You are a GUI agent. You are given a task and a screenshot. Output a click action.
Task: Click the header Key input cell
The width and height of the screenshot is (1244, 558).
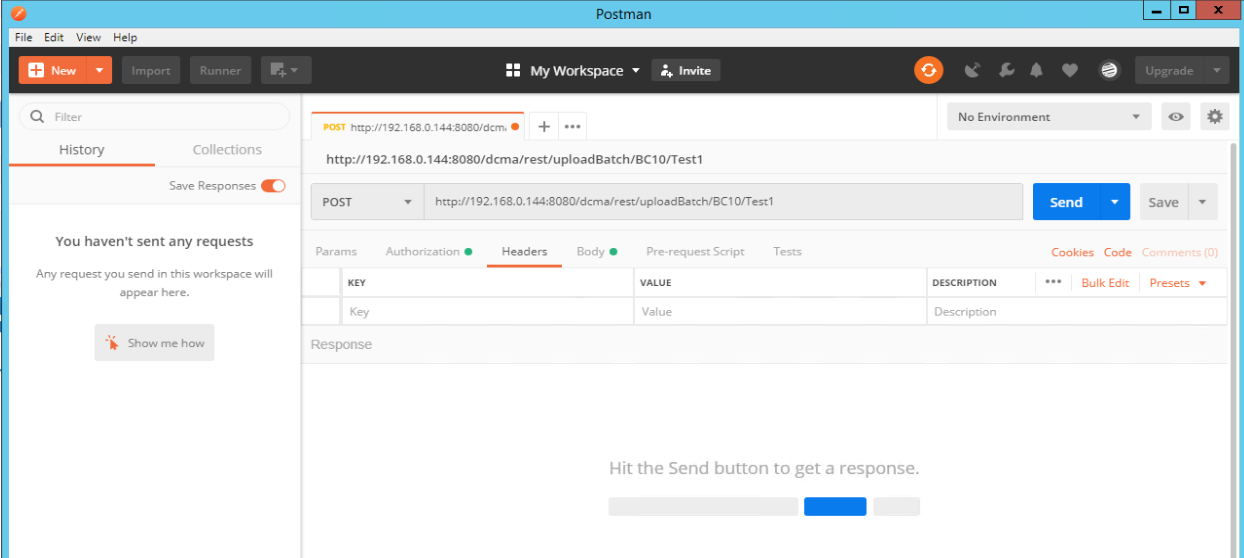(487, 311)
